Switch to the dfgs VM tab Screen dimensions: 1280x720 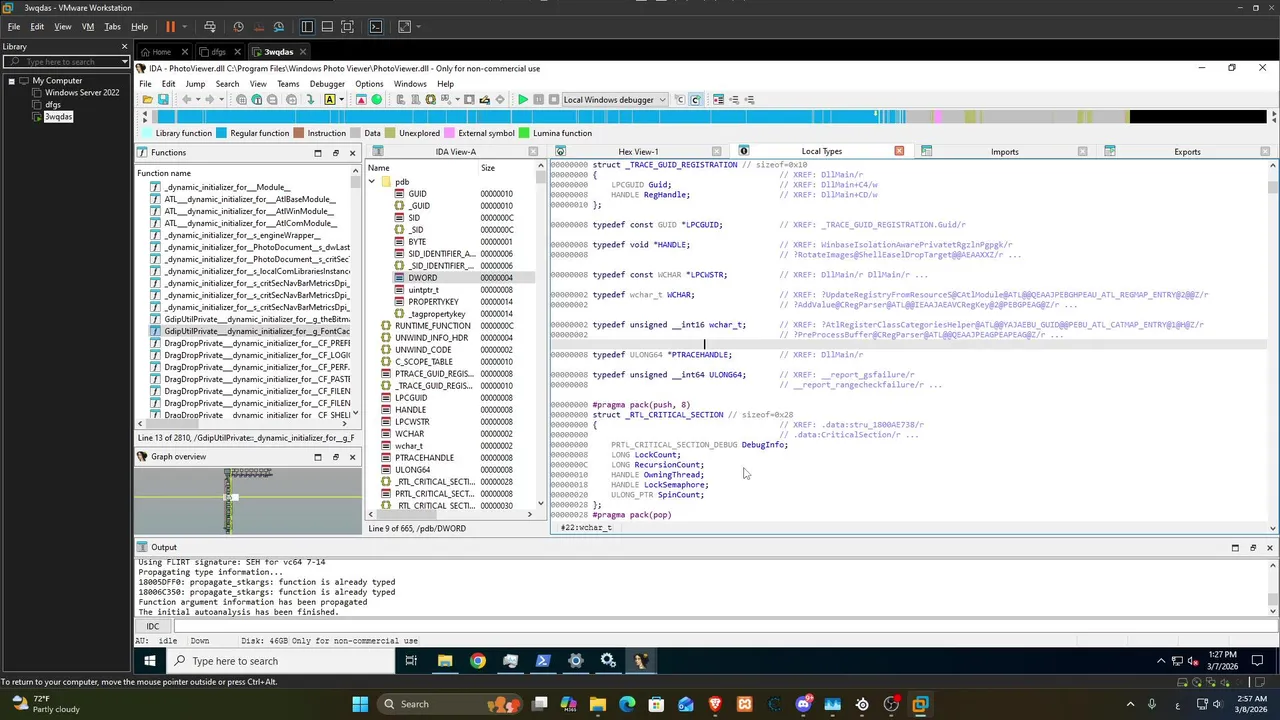coord(218,52)
